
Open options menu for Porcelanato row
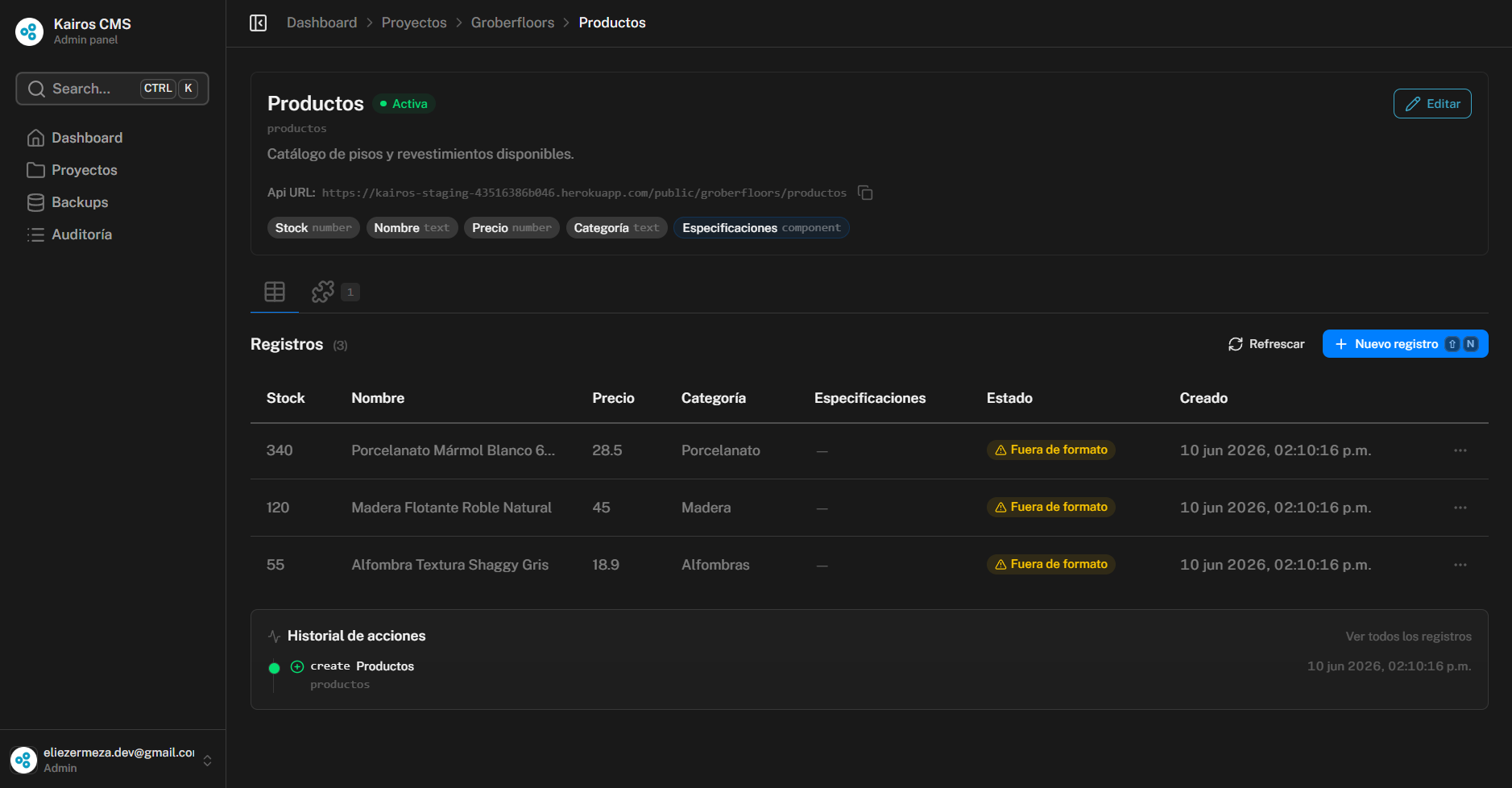click(x=1460, y=450)
